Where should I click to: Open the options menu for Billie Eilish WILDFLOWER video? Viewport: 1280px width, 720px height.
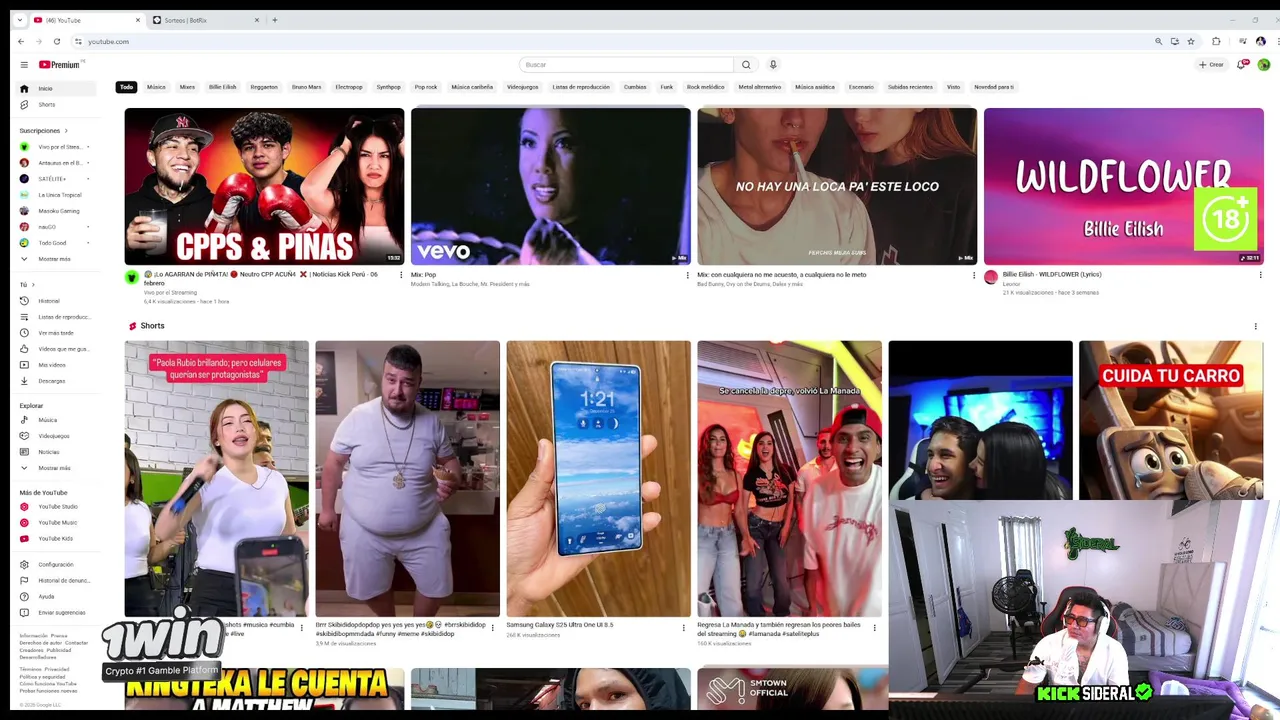point(1260,275)
